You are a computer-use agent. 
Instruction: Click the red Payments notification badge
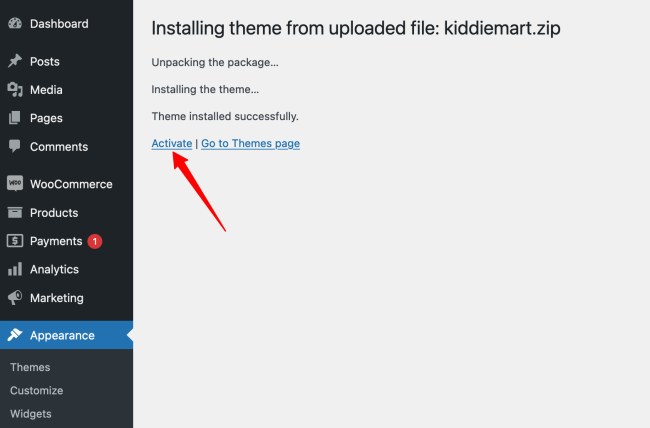point(95,241)
